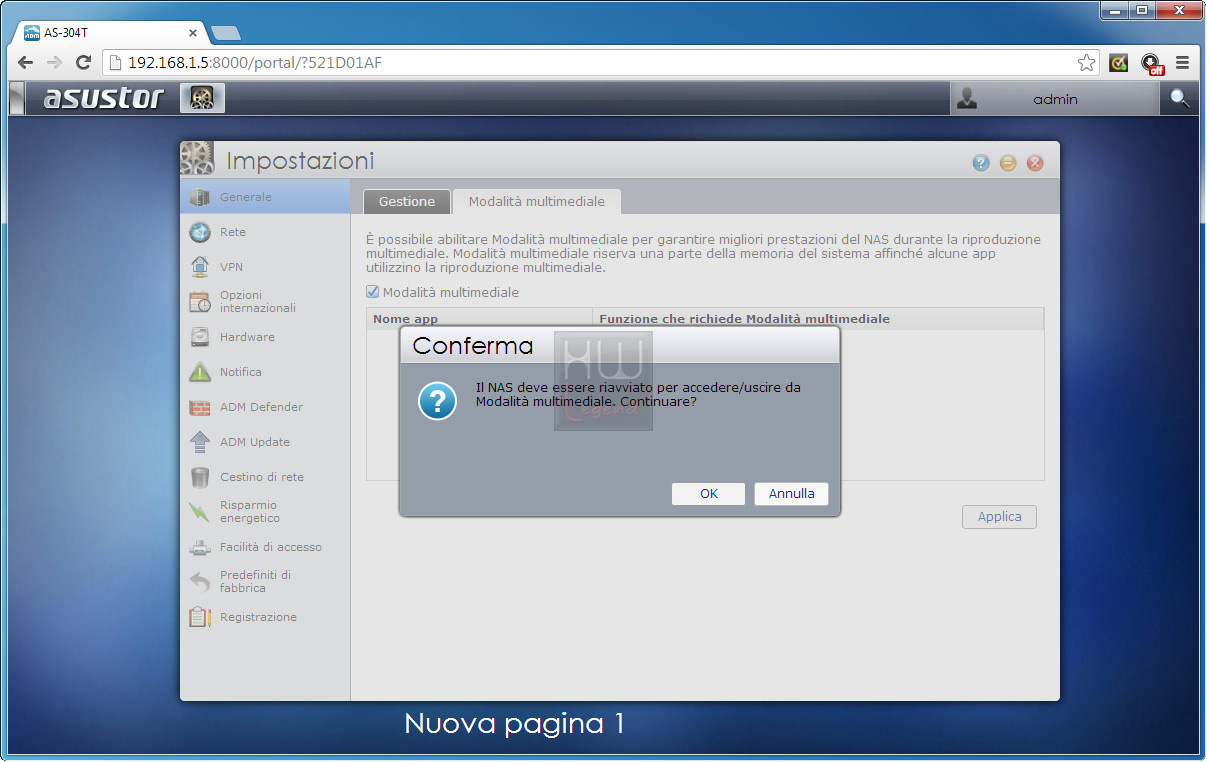Open the Cestino di rete trash icon
Viewport: 1207px width, 762px height.
pos(200,477)
